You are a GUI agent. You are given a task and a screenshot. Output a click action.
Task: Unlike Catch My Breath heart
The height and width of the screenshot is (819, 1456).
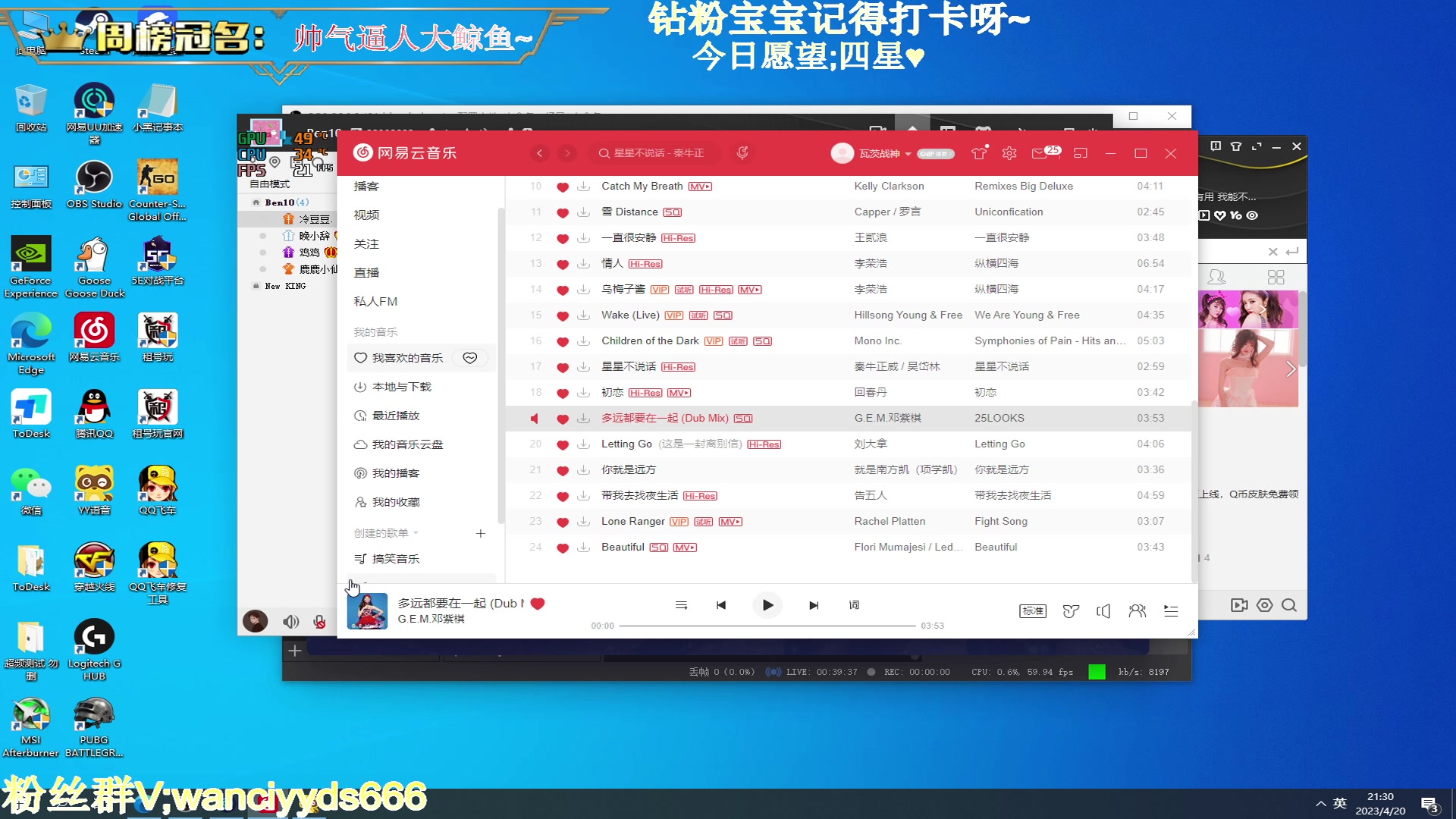pyautogui.click(x=563, y=187)
